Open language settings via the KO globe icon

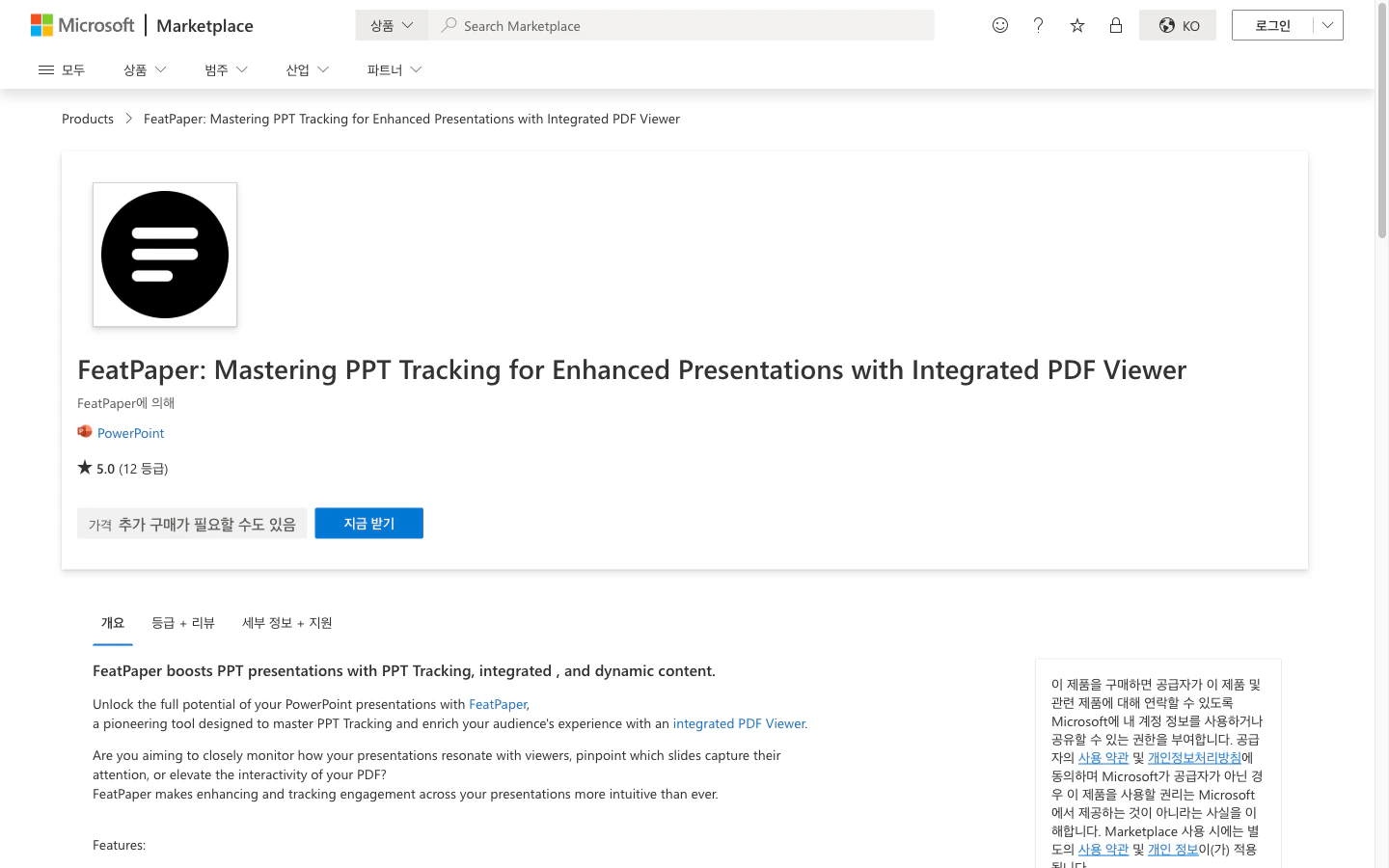1177,25
